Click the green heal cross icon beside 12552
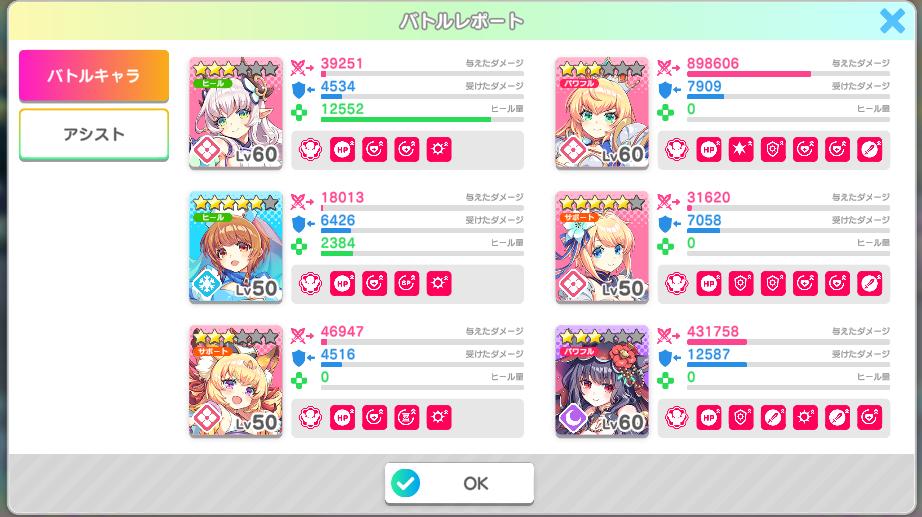The image size is (922, 517). pos(299,112)
